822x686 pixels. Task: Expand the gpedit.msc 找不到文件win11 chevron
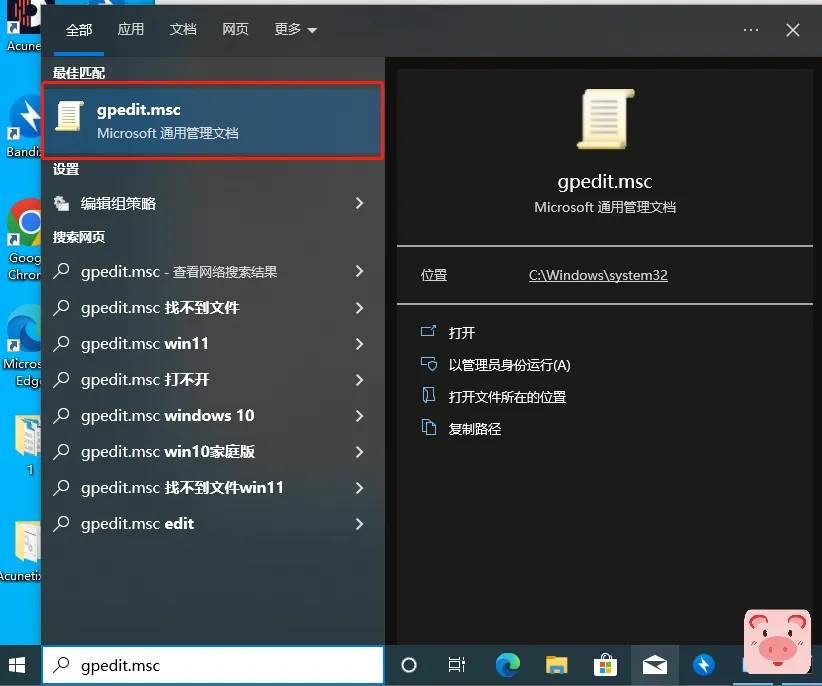pyautogui.click(x=360, y=488)
